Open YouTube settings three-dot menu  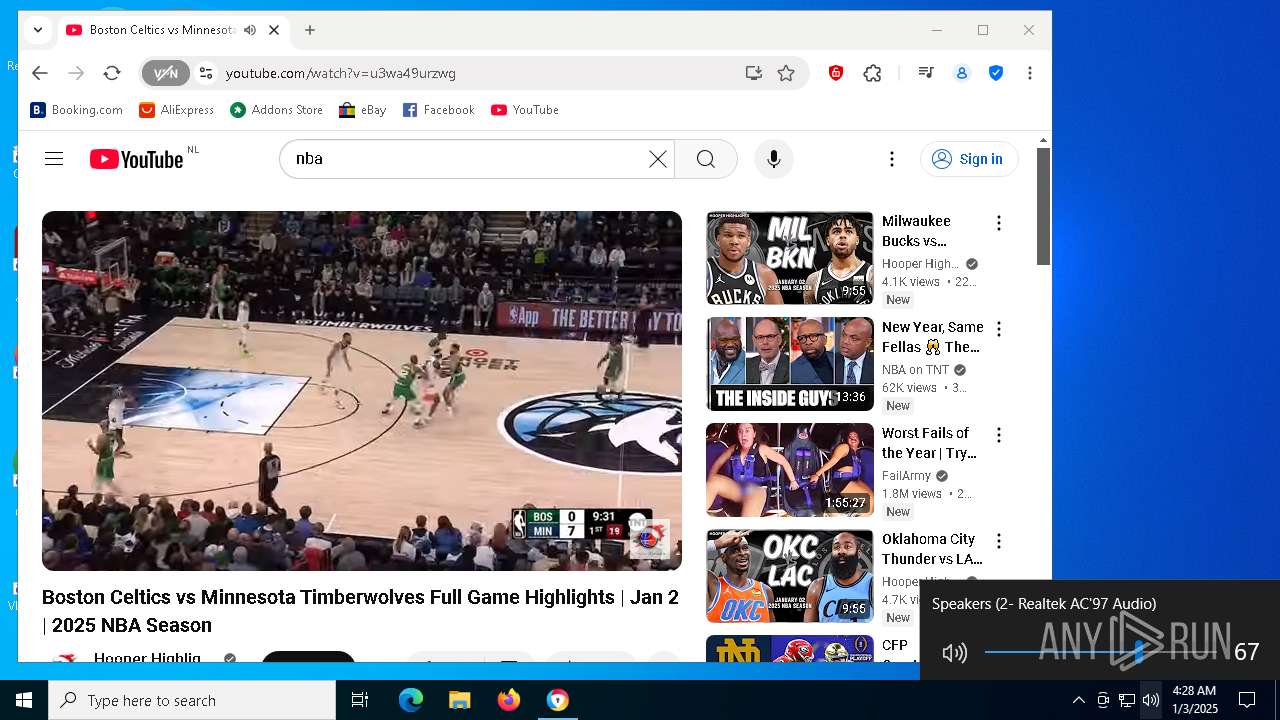coord(892,159)
